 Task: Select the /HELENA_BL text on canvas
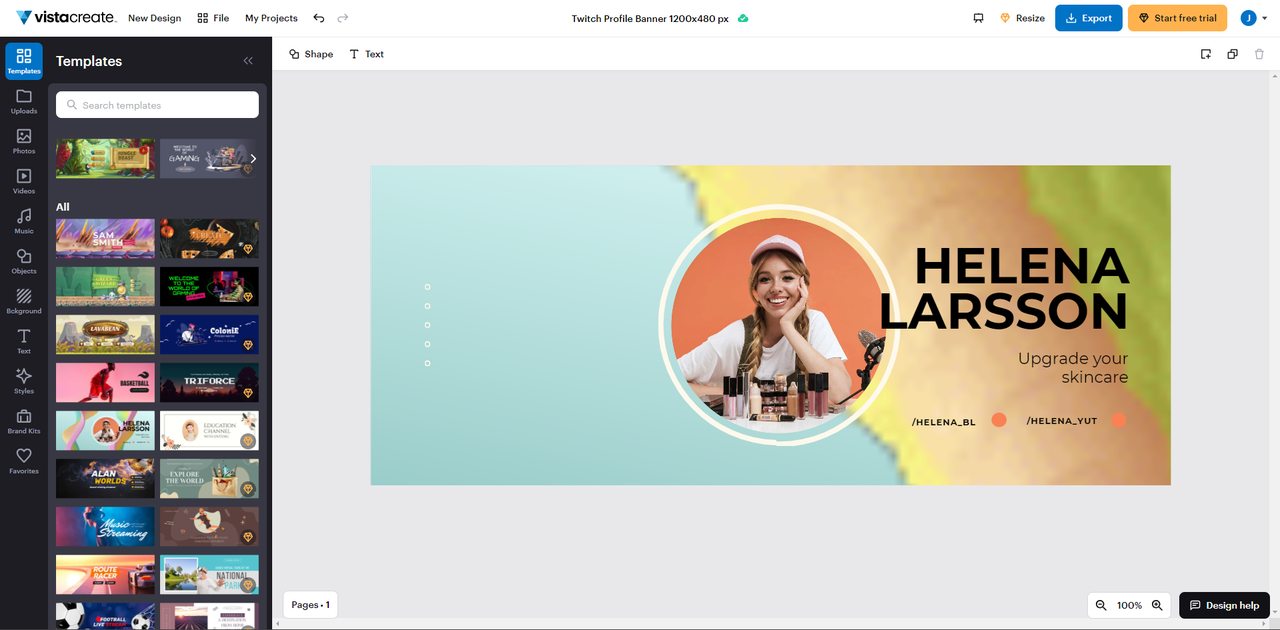click(x=943, y=422)
